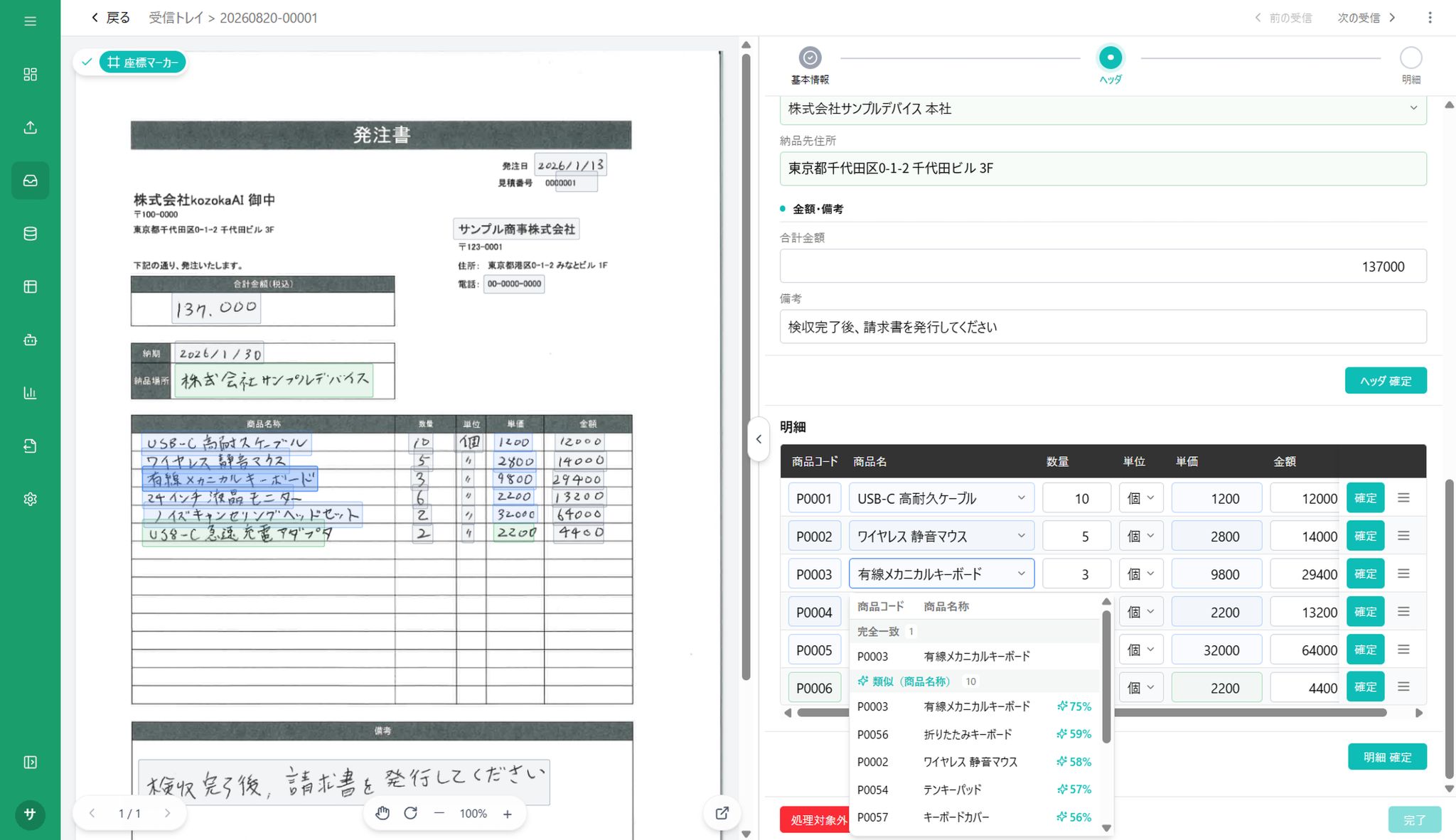The width and height of the screenshot is (1456, 840).
Task: Open the three-dot more options menu
Action: tap(1430, 18)
